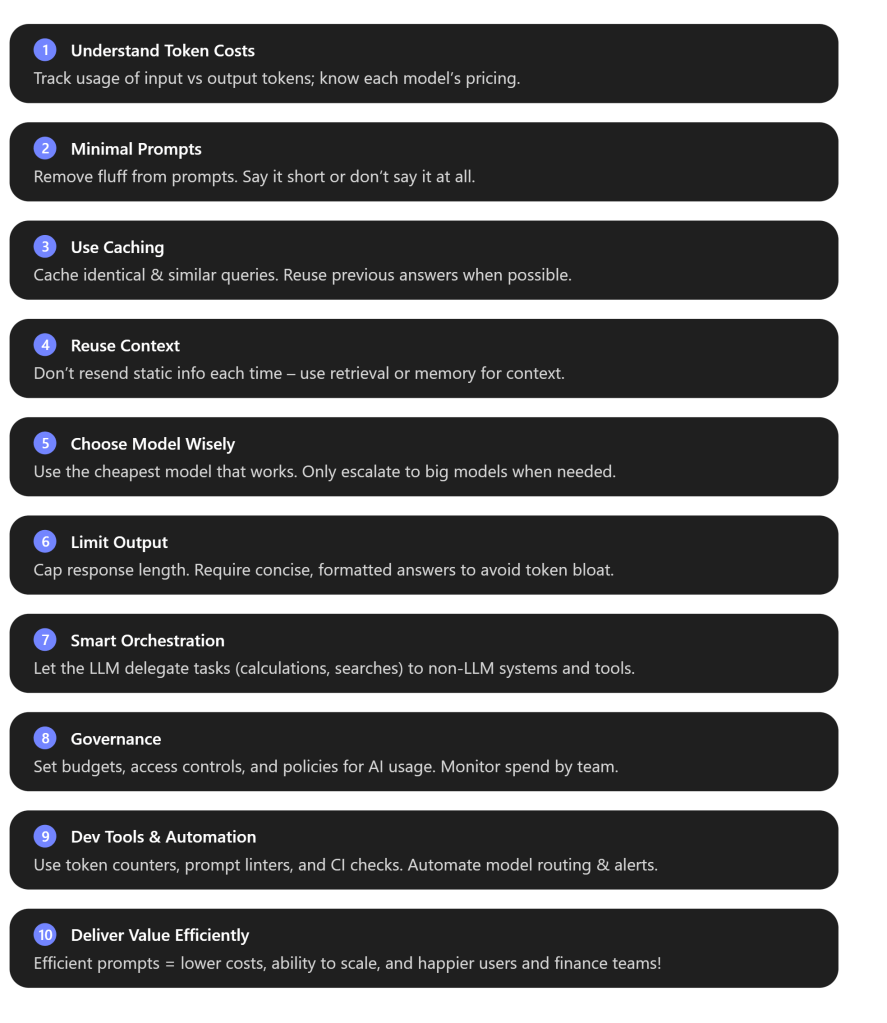Click the 'Set budgets, access controls' description
The width and height of the screenshot is (887, 1023).
tap(325, 767)
